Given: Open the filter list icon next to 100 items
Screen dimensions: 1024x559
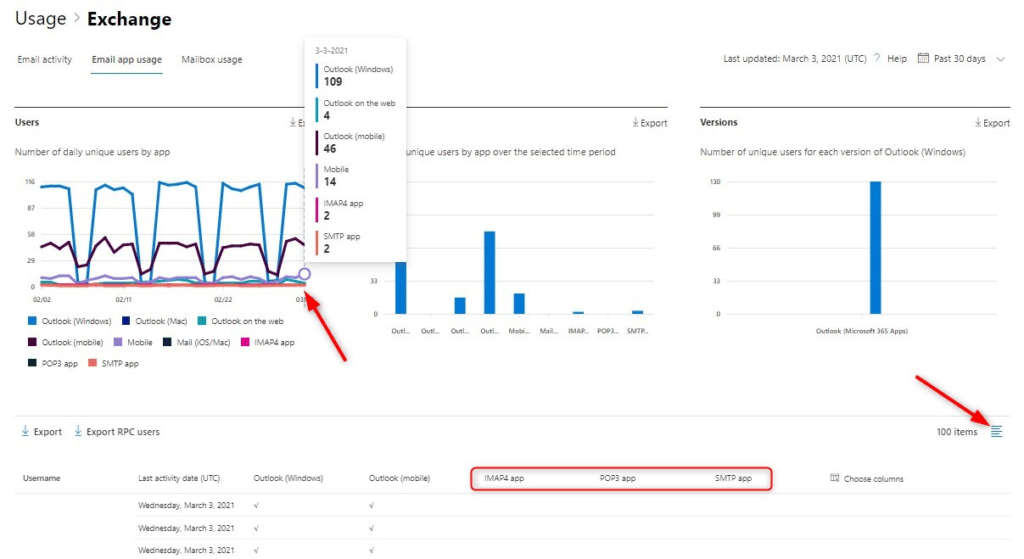Looking at the screenshot, I should [x=996, y=432].
